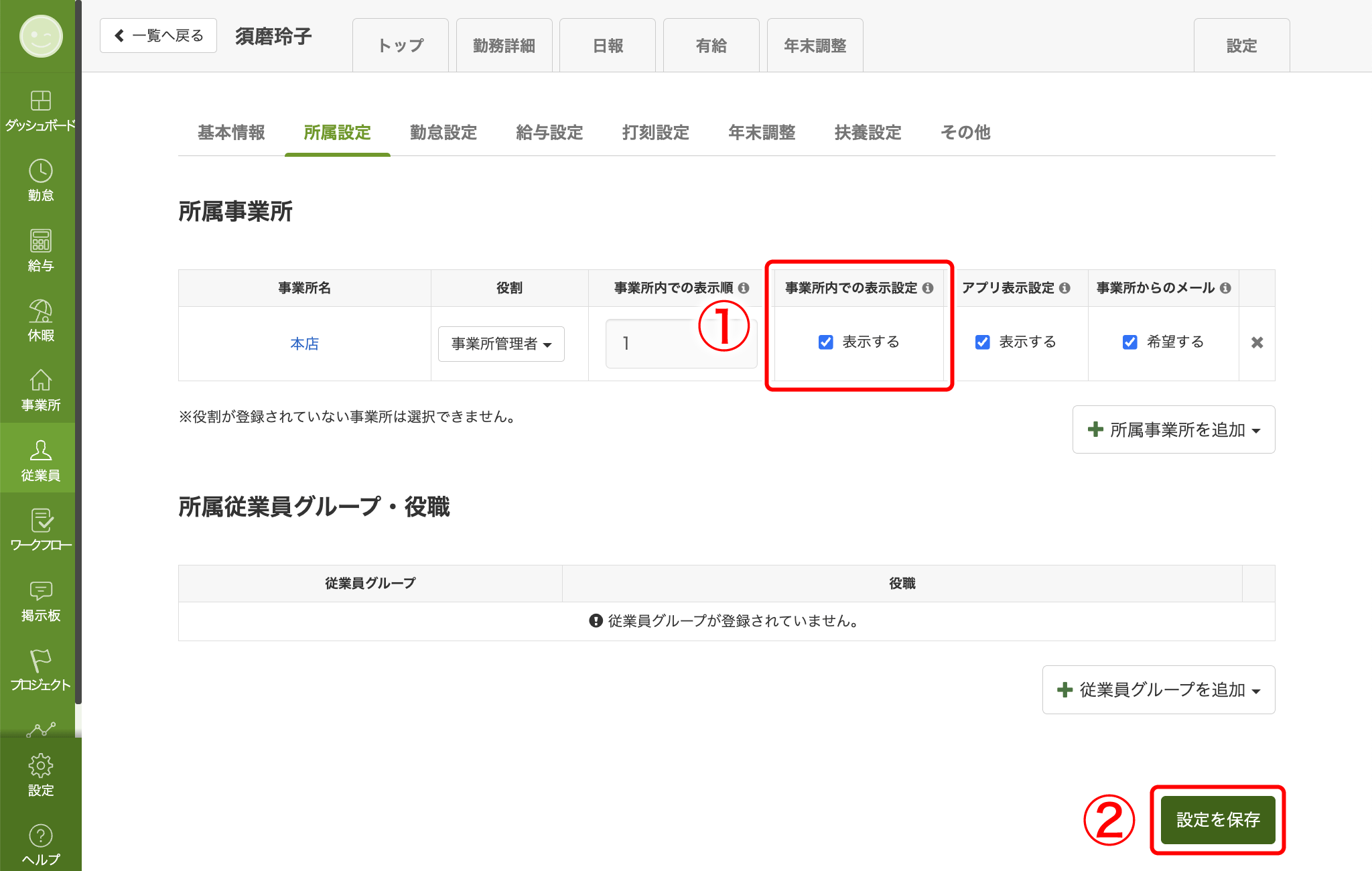Select the 所属設定 sub-tab

point(338,133)
